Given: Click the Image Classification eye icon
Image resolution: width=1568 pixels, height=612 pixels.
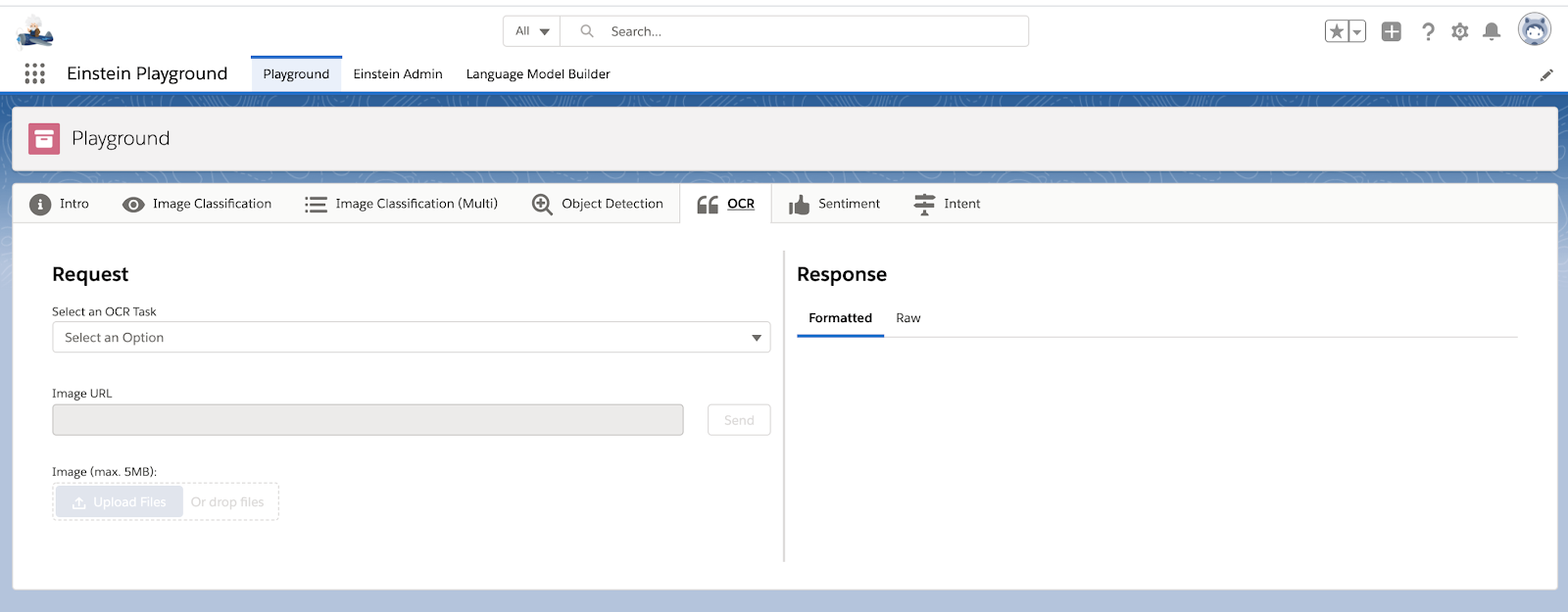Looking at the screenshot, I should [x=133, y=205].
